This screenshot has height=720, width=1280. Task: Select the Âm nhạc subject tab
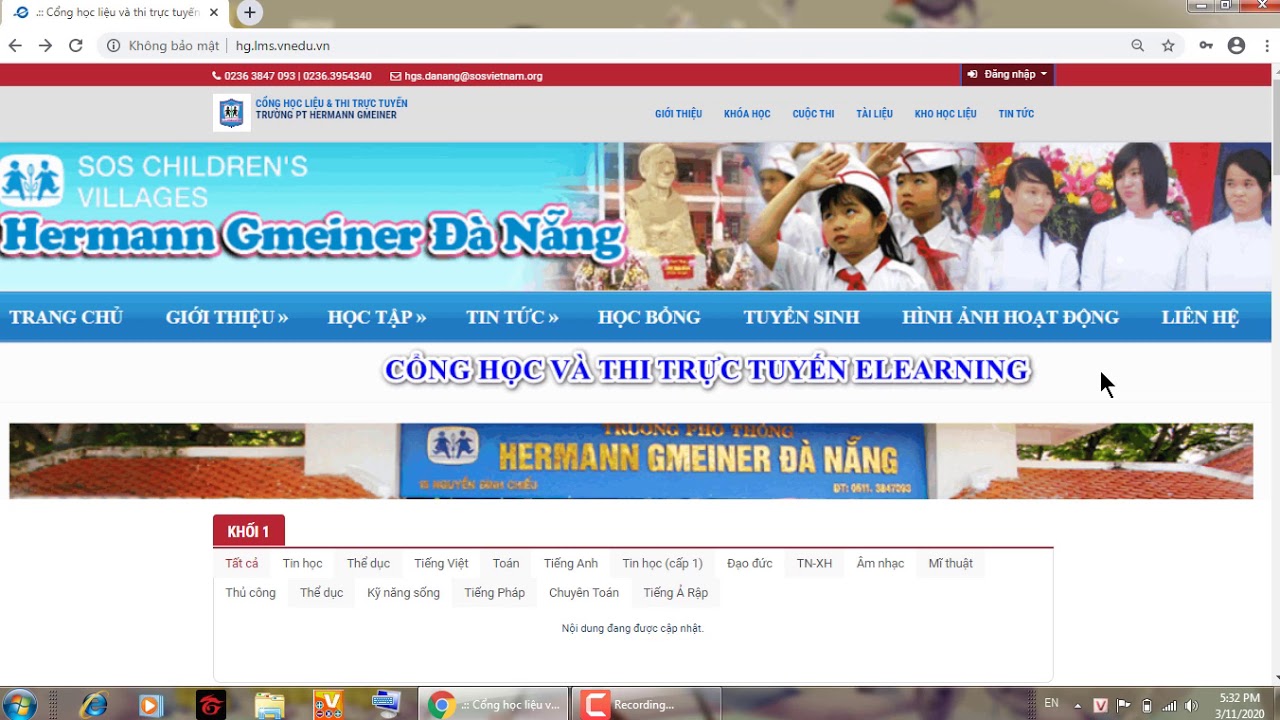point(880,564)
